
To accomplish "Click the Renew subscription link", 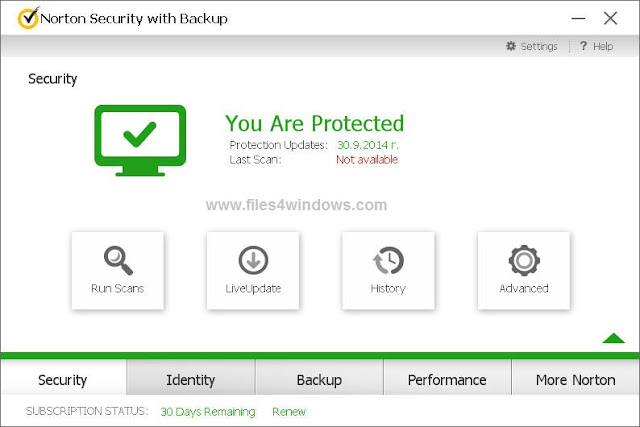I will [x=289, y=411].
